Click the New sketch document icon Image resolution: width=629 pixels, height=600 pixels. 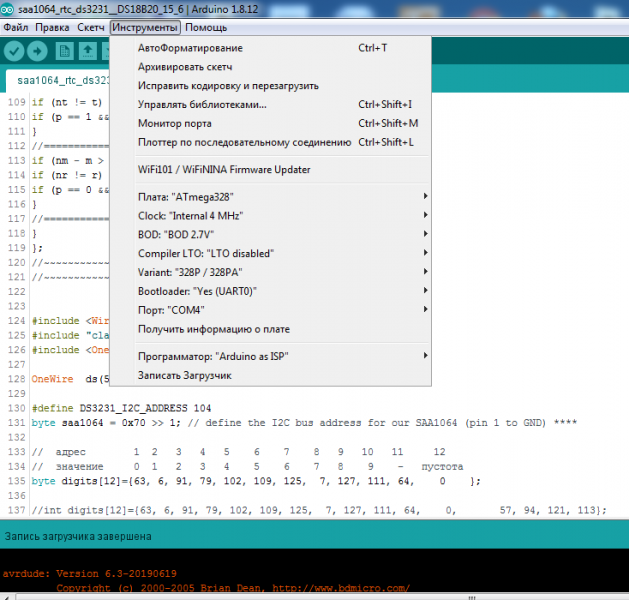click(x=64, y=51)
